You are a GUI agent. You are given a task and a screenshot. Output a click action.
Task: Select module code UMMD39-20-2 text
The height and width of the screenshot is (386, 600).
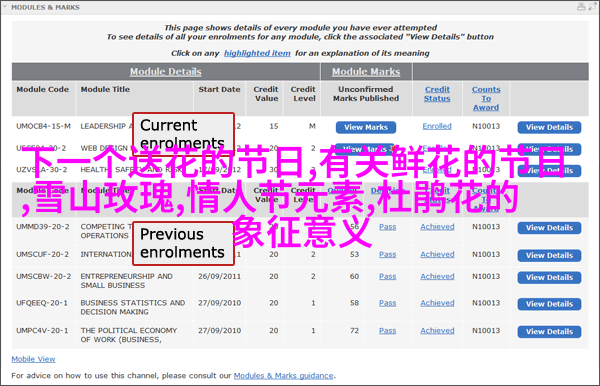(43, 227)
